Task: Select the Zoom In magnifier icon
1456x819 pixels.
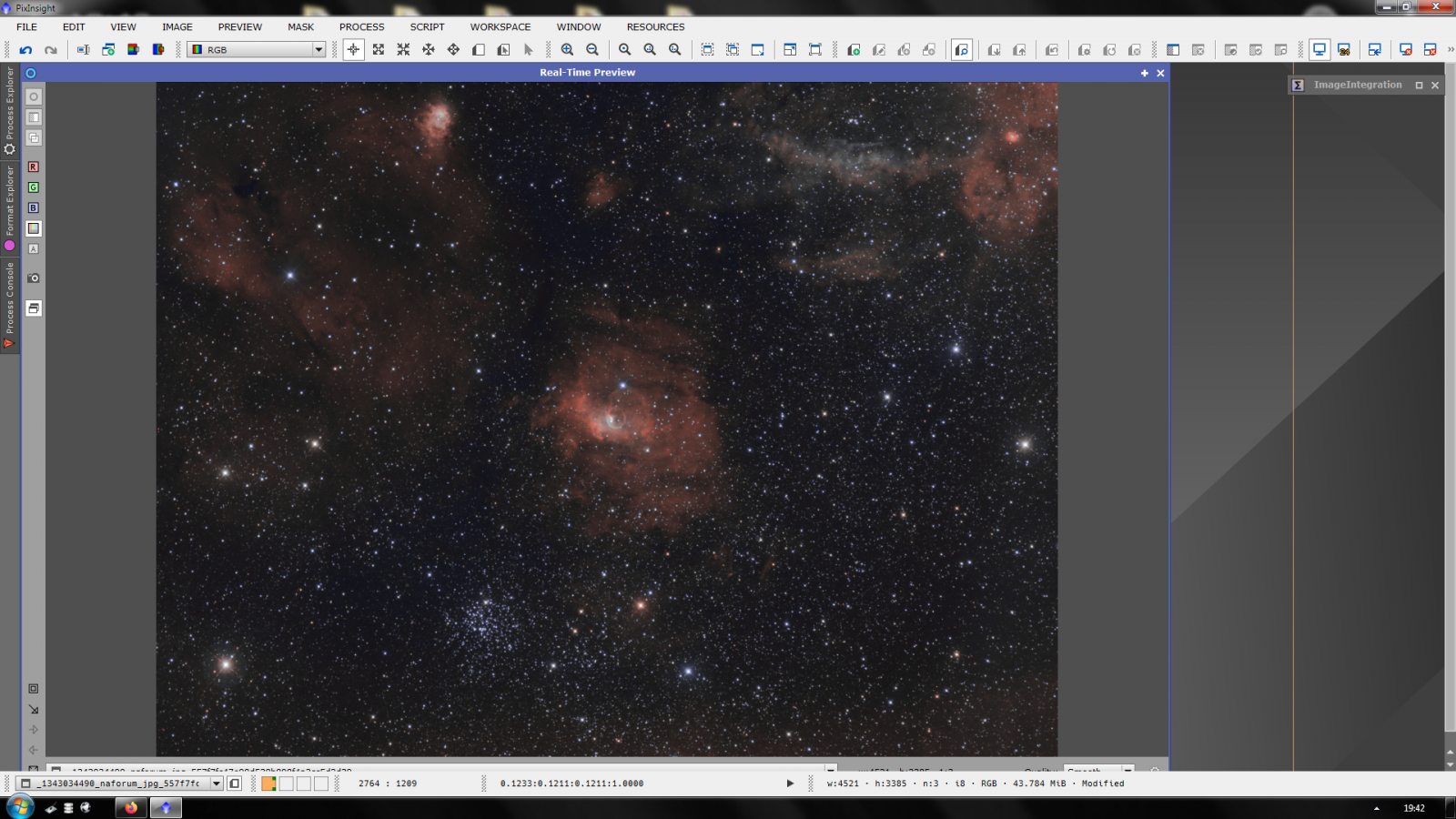Action: pos(568,50)
